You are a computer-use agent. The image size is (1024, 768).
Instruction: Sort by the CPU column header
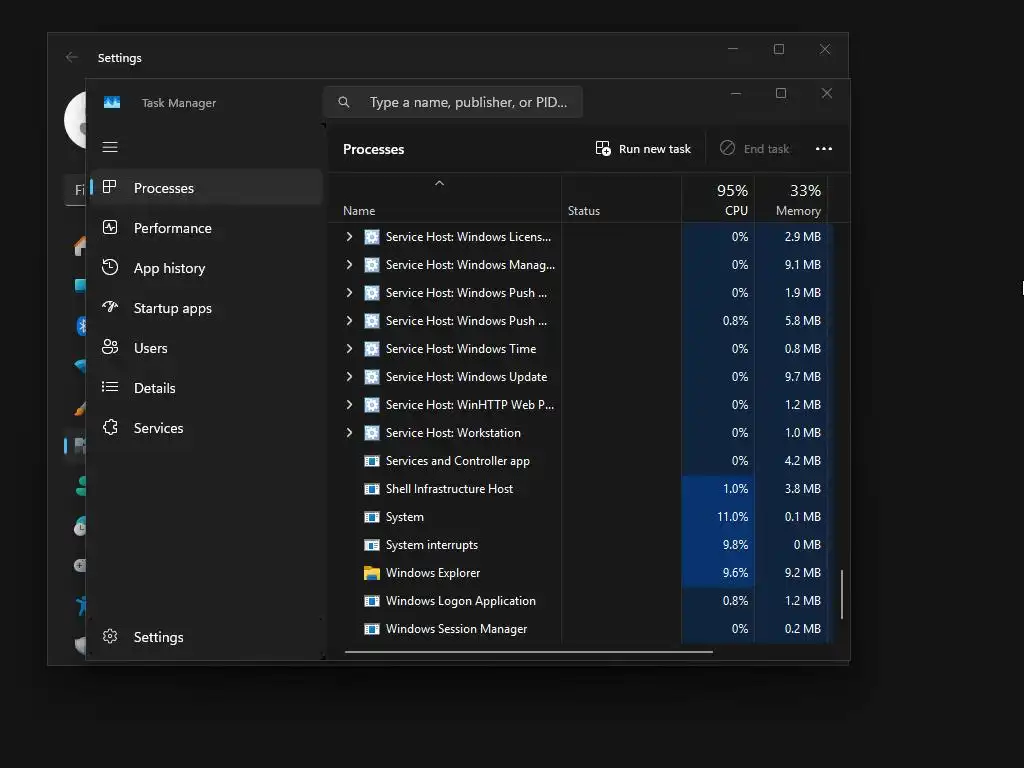pyautogui.click(x=718, y=199)
